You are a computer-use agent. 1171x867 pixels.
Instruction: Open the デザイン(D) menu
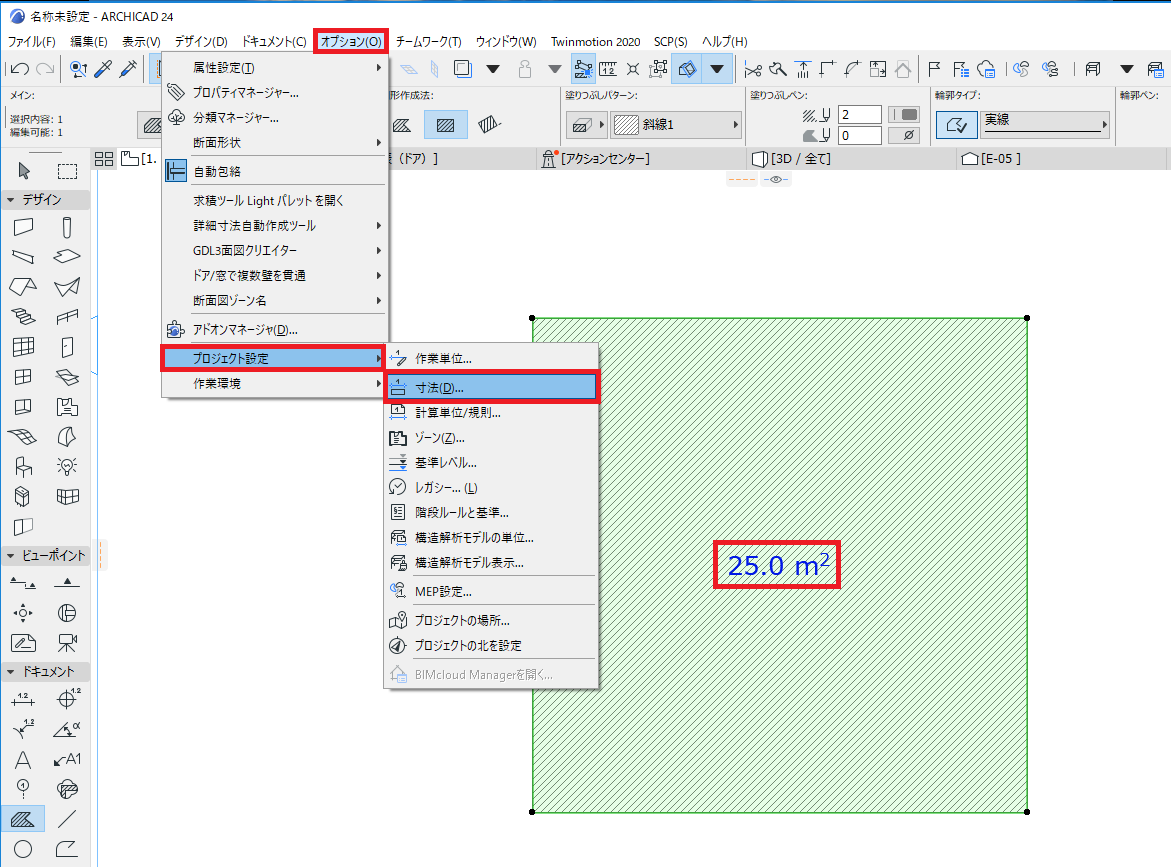click(x=201, y=42)
